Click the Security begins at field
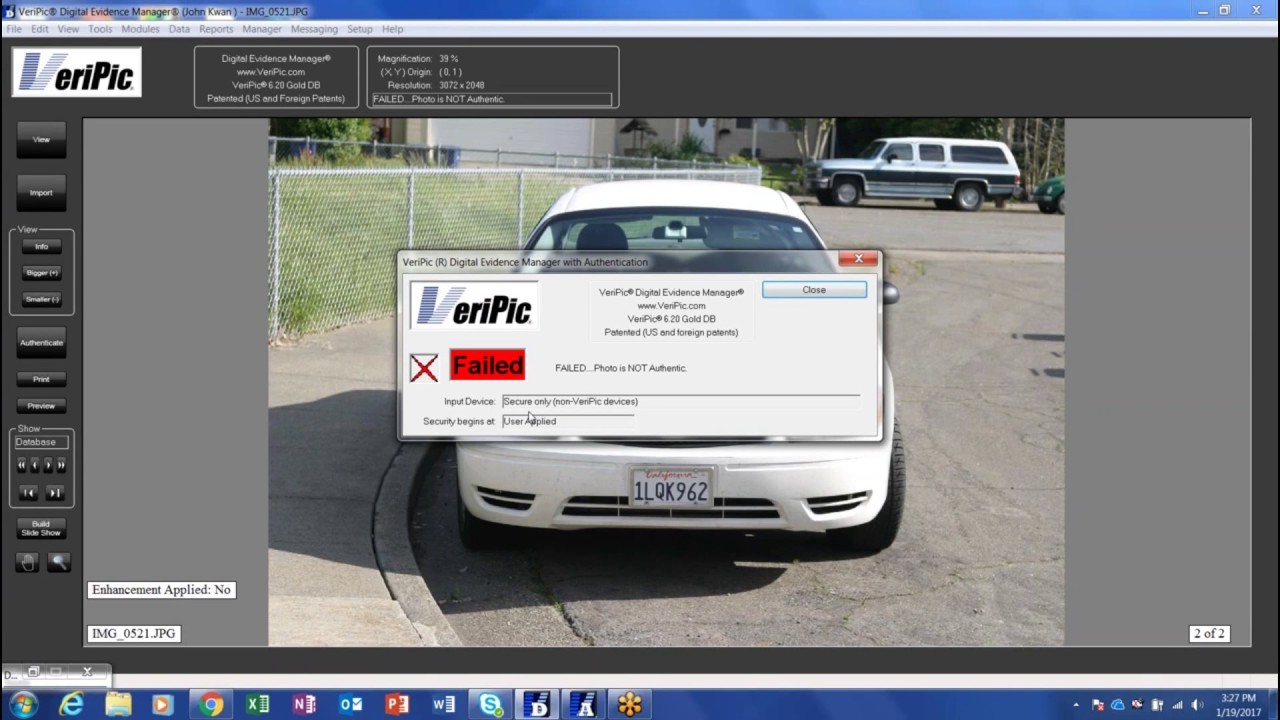Screen dimensions: 1280x720 click(x=568, y=422)
